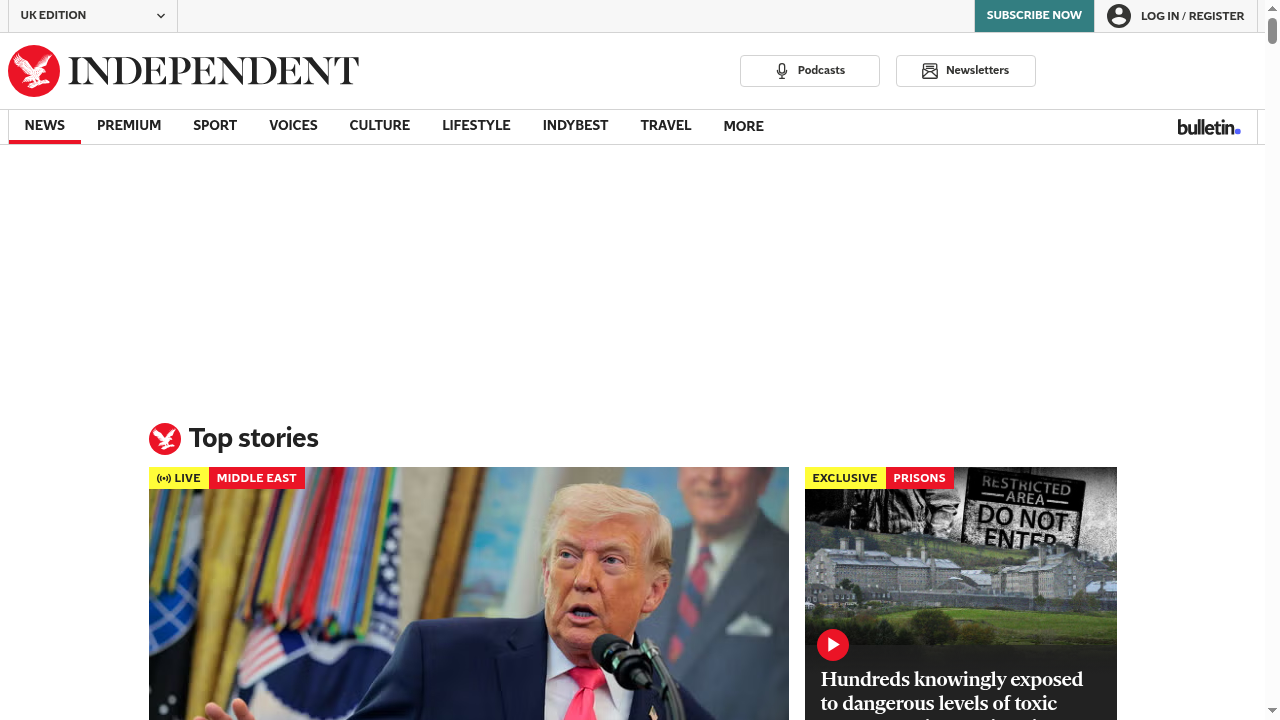Open the UK Edition selector

pyautogui.click(x=93, y=16)
